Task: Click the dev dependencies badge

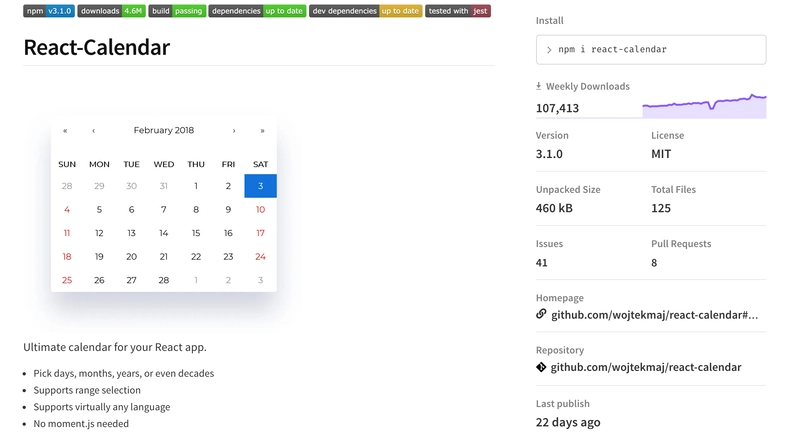Action: point(365,11)
